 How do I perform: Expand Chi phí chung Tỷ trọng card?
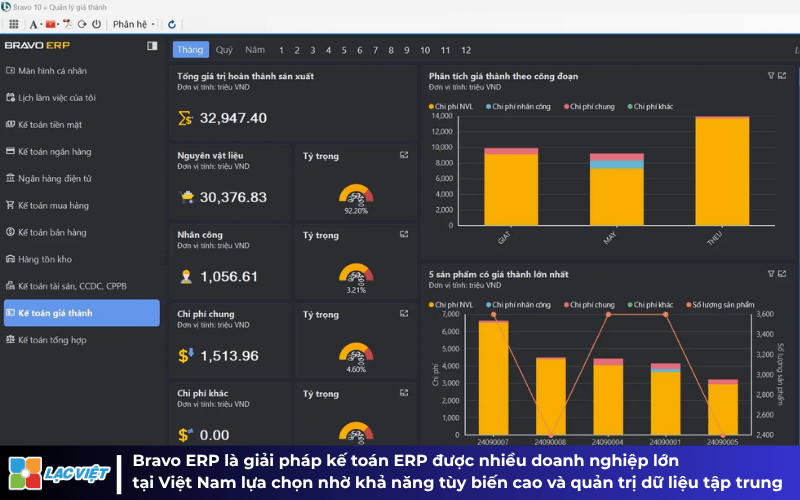[404, 313]
